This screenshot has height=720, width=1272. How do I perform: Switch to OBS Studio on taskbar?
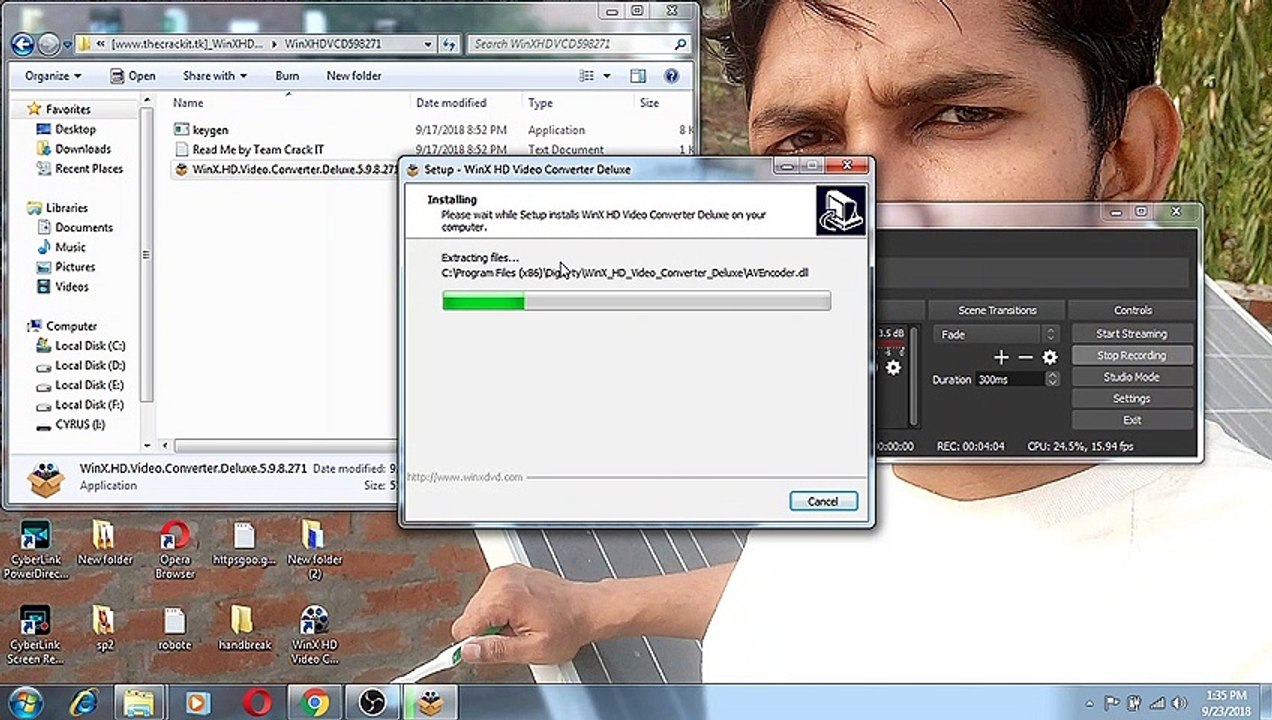(x=372, y=703)
